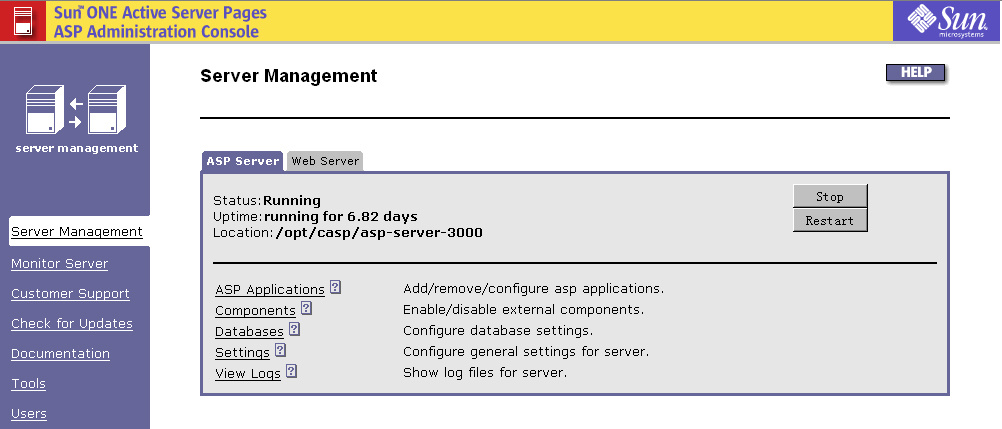Screen dimensions: 1002x429
Task: Restart the ASP server
Action: coord(830,221)
